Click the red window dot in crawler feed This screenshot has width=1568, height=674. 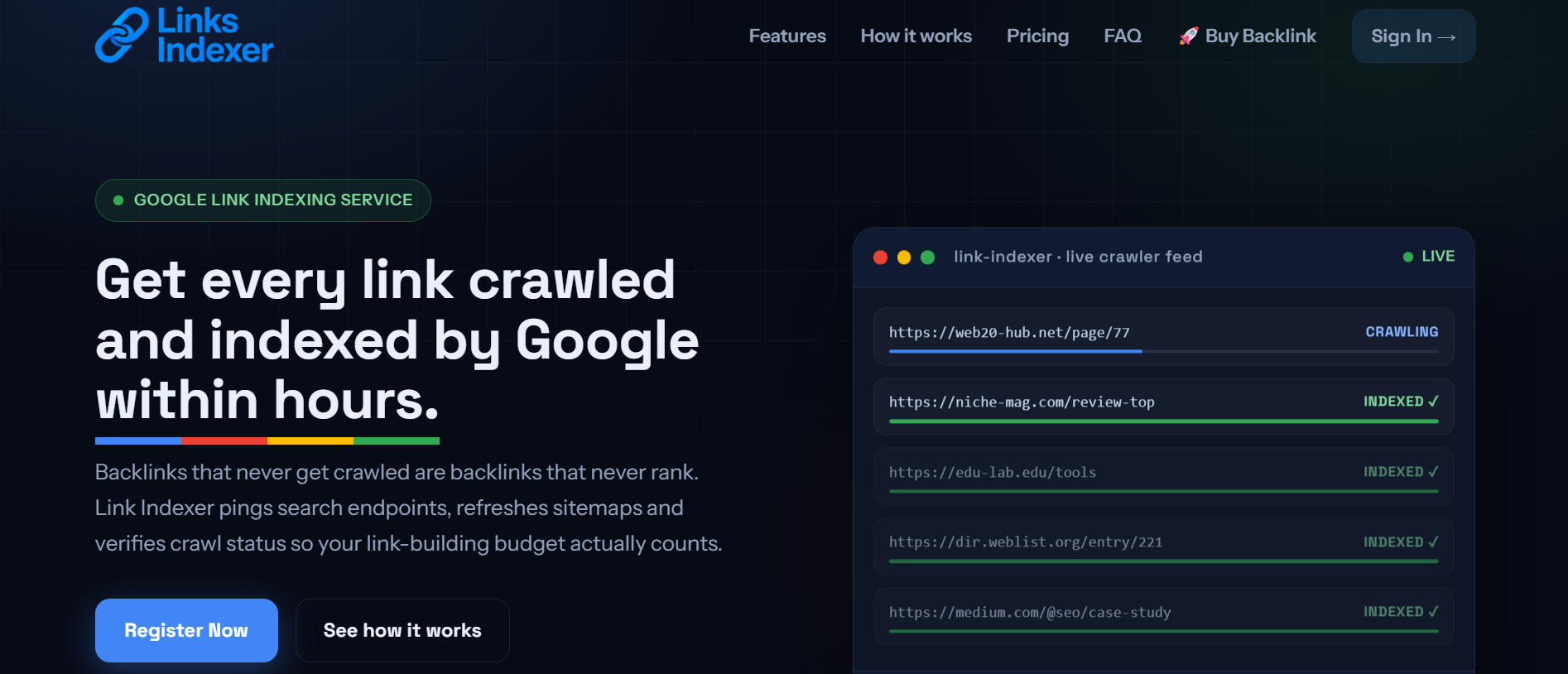pos(880,258)
